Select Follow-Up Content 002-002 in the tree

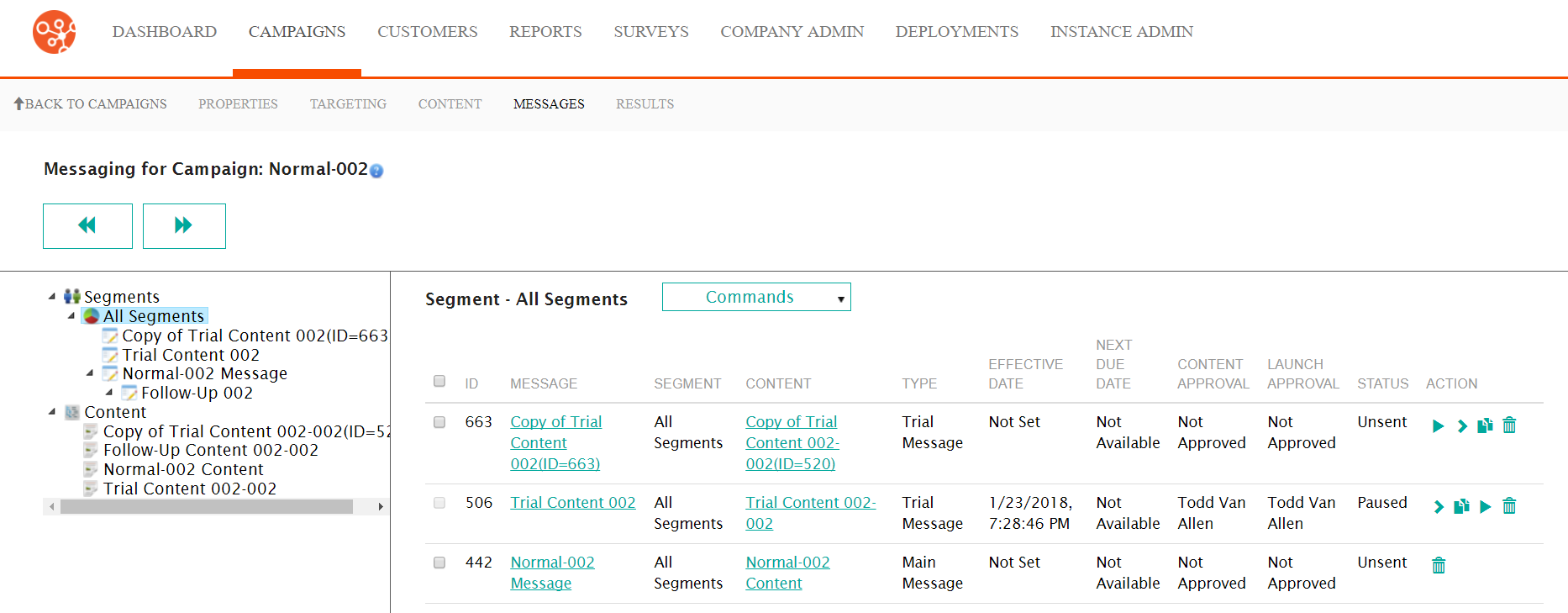[x=210, y=450]
